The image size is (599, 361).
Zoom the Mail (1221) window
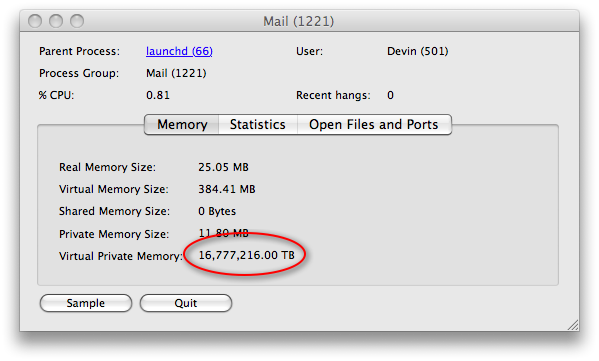pos(77,21)
